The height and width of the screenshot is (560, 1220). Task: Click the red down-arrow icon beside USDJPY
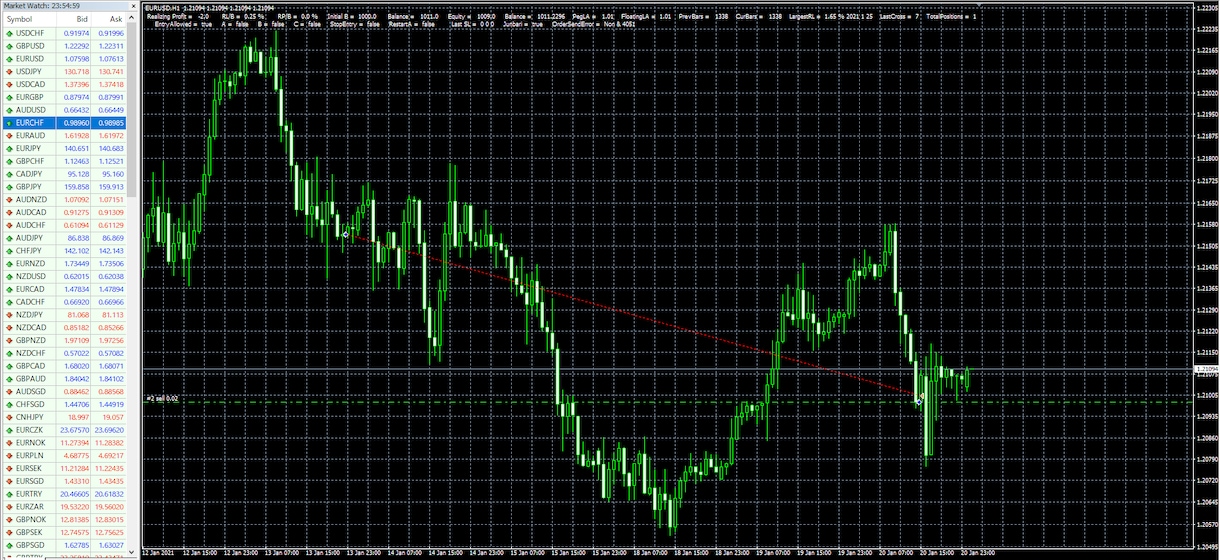9,72
